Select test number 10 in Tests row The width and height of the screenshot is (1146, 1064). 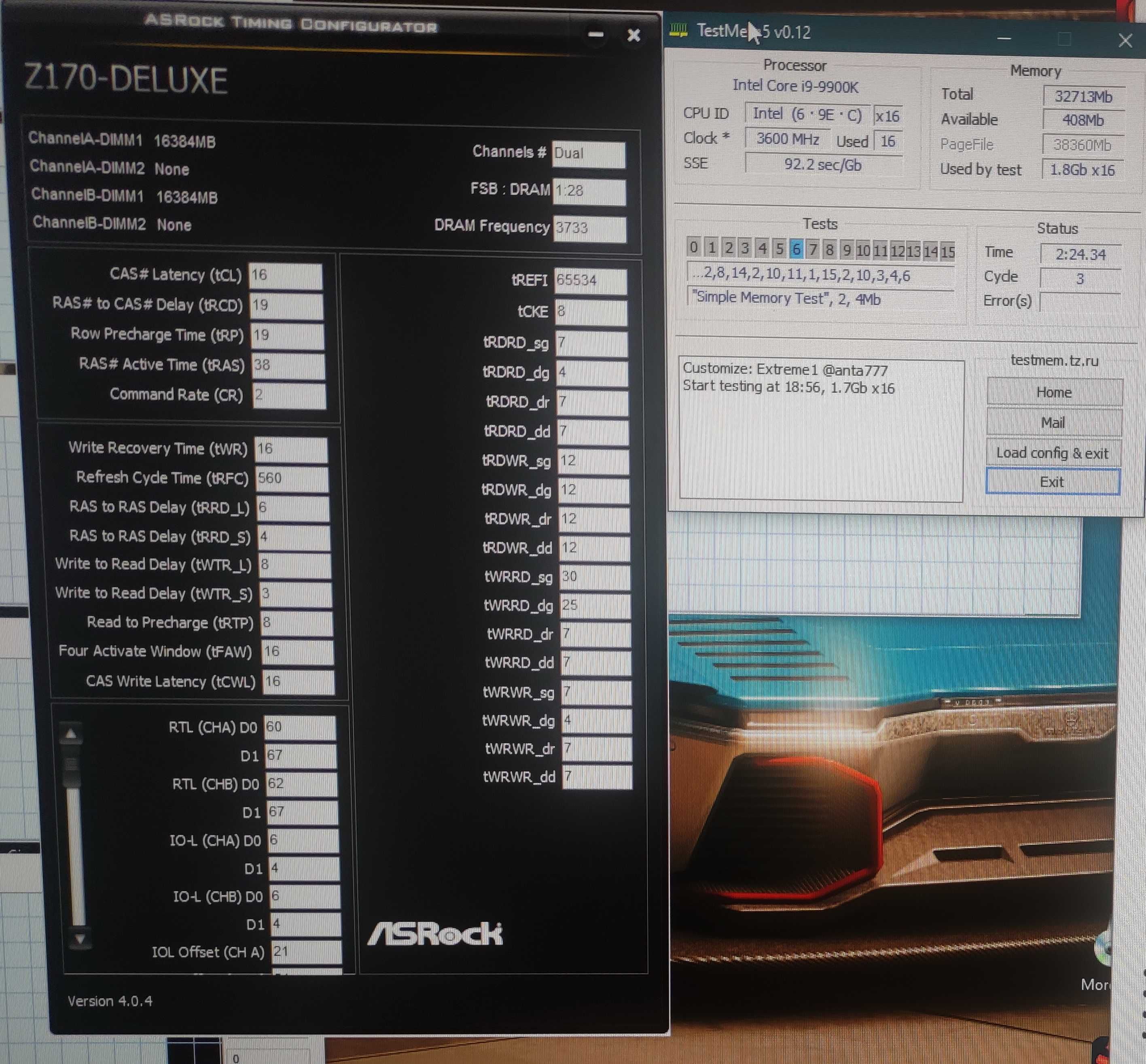(x=863, y=250)
